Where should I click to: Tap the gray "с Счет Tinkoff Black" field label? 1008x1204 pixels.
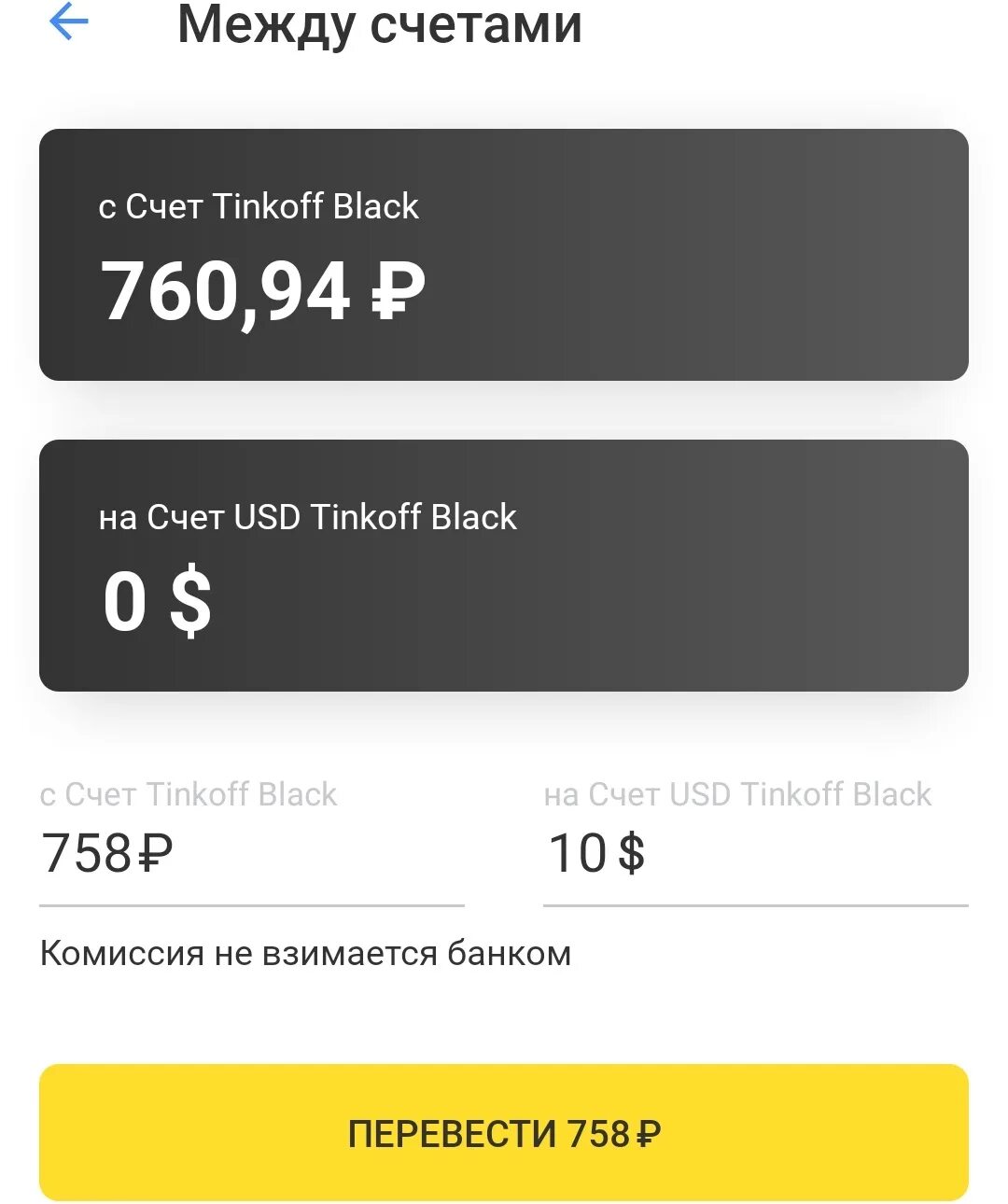click(188, 794)
